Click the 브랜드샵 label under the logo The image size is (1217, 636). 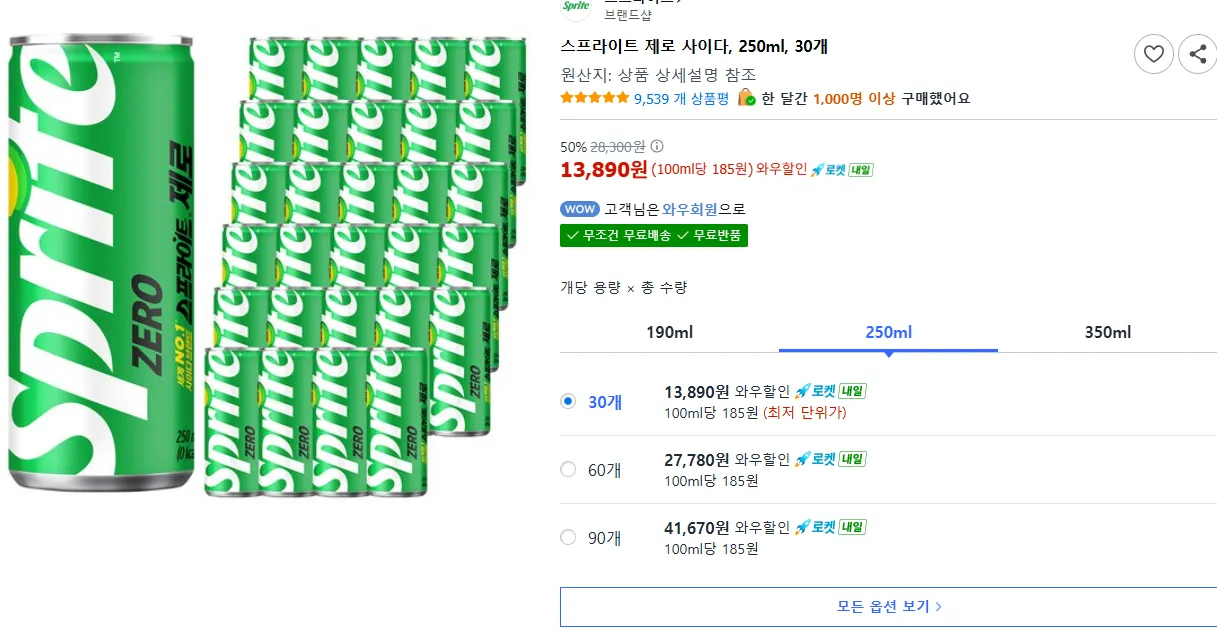(x=628, y=15)
